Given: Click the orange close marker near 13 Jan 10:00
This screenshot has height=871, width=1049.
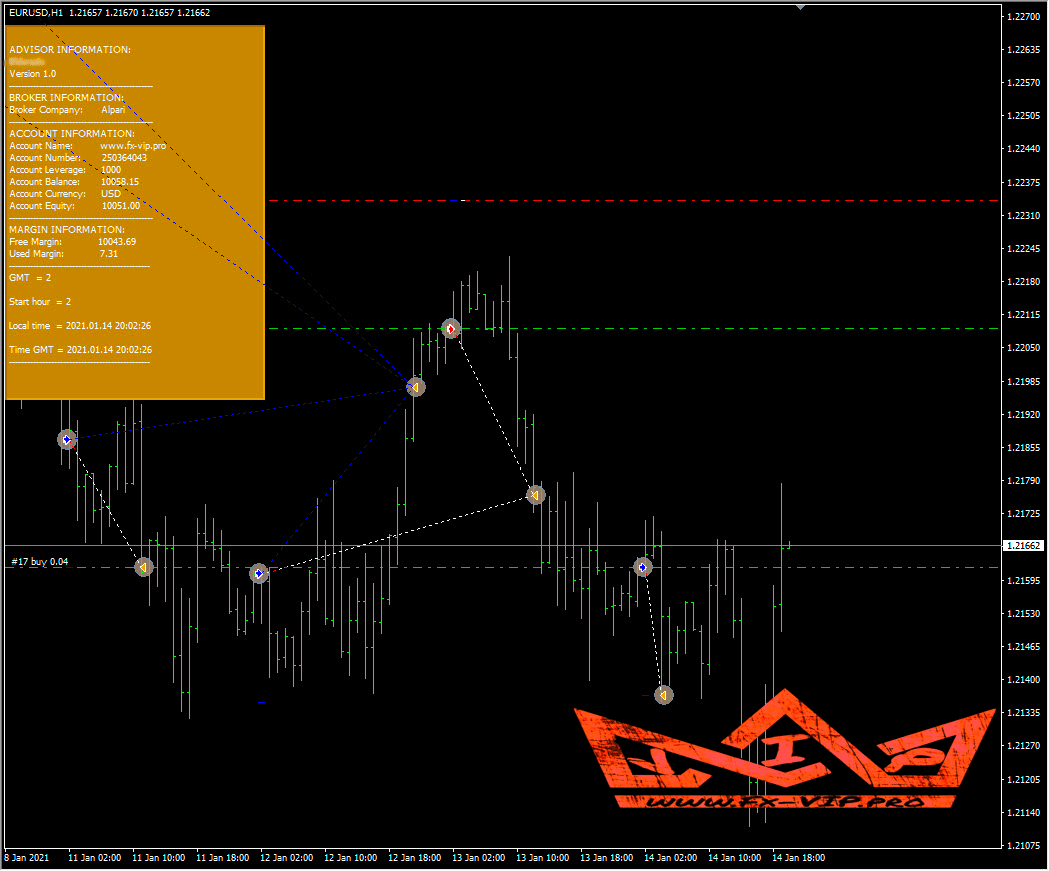Looking at the screenshot, I should [535, 495].
